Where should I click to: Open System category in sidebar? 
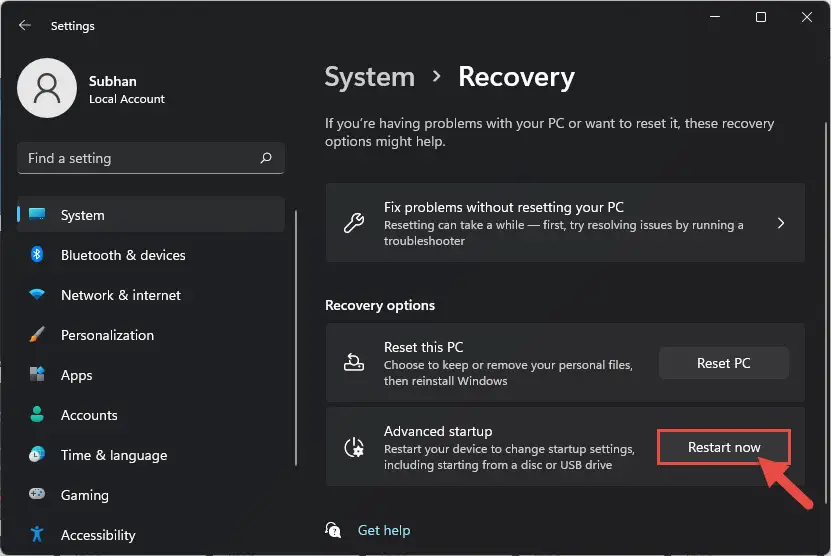(151, 215)
